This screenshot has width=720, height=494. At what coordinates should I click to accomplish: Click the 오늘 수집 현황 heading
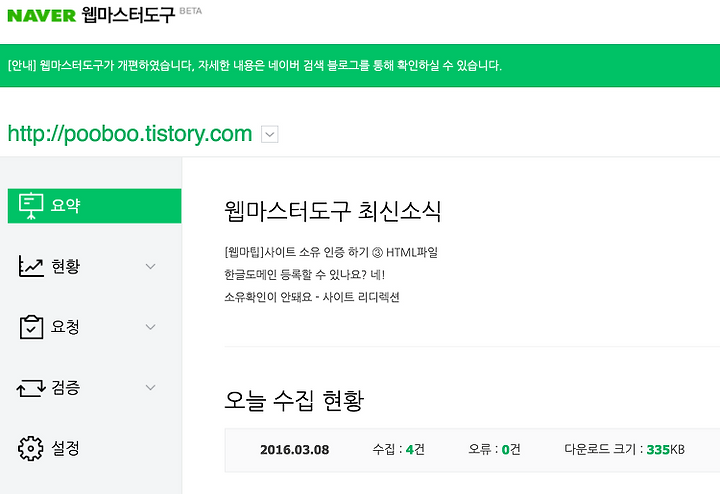294,400
